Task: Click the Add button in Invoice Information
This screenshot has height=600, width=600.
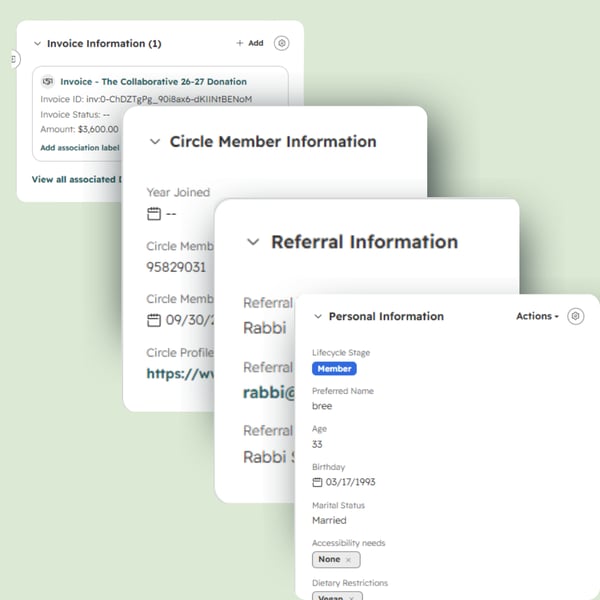Action: pos(249,43)
